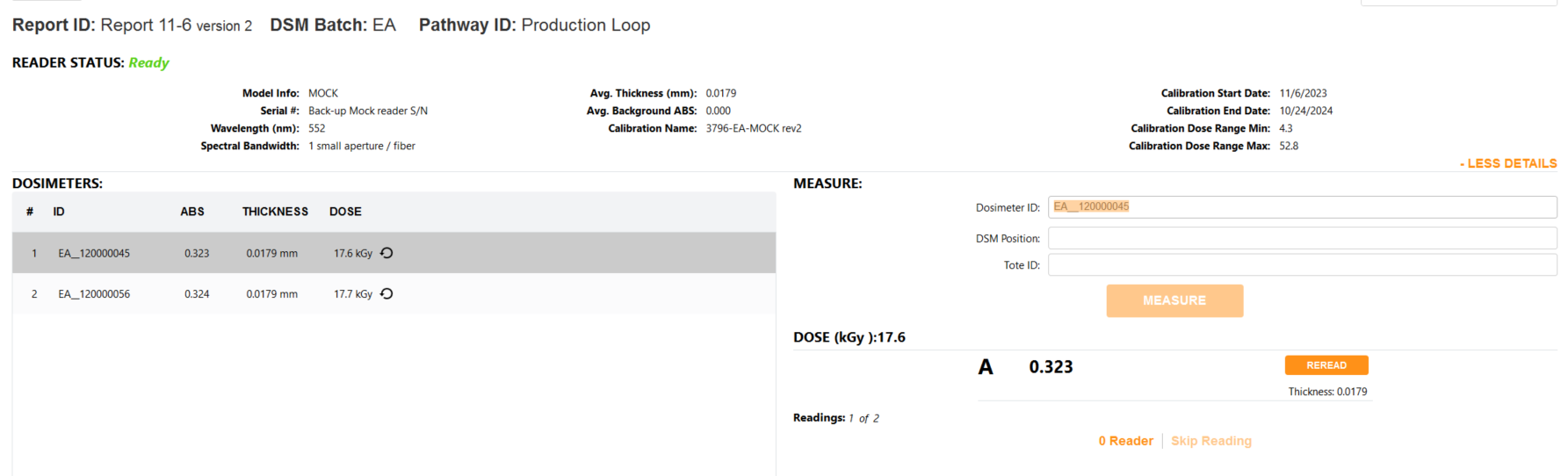Viewport: 1568px width, 476px height.
Task: Select dosimeter row EA__120000056
Action: (x=394, y=294)
